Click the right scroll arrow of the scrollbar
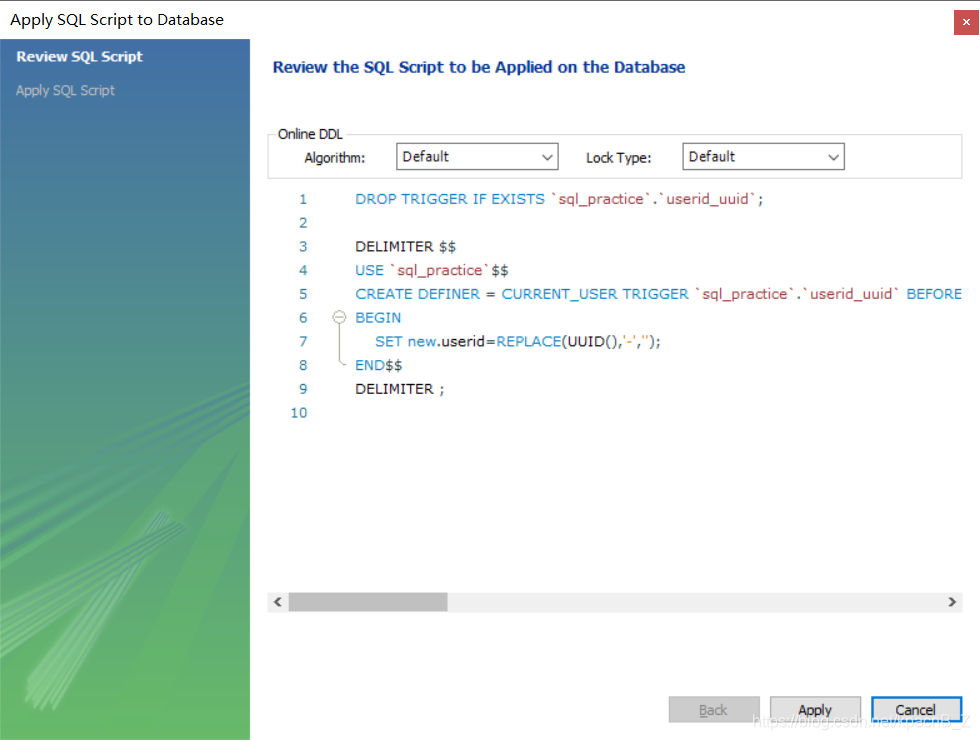Viewport: 980px width, 740px height. click(x=952, y=601)
